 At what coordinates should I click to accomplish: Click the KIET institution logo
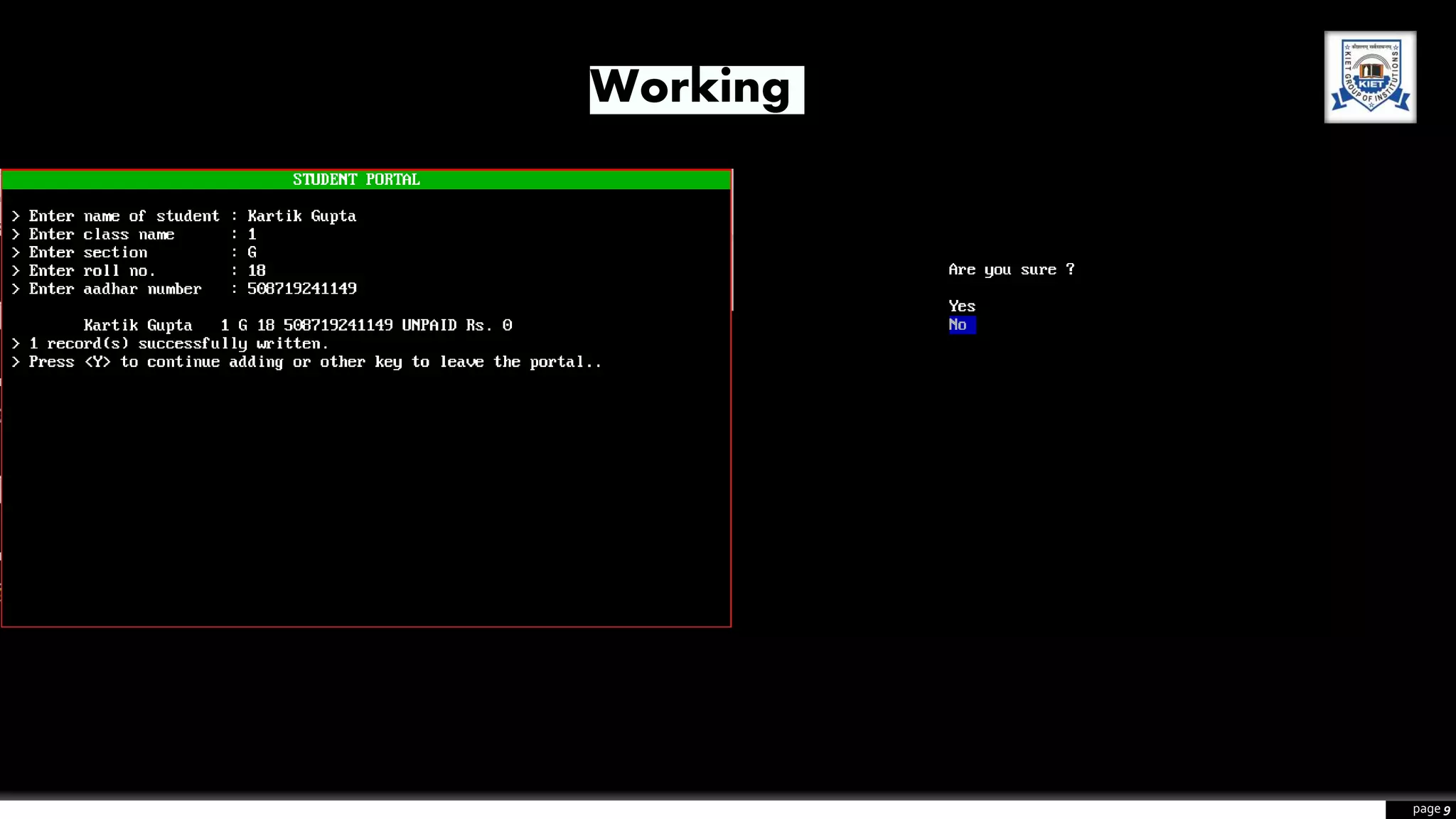coord(1369,77)
